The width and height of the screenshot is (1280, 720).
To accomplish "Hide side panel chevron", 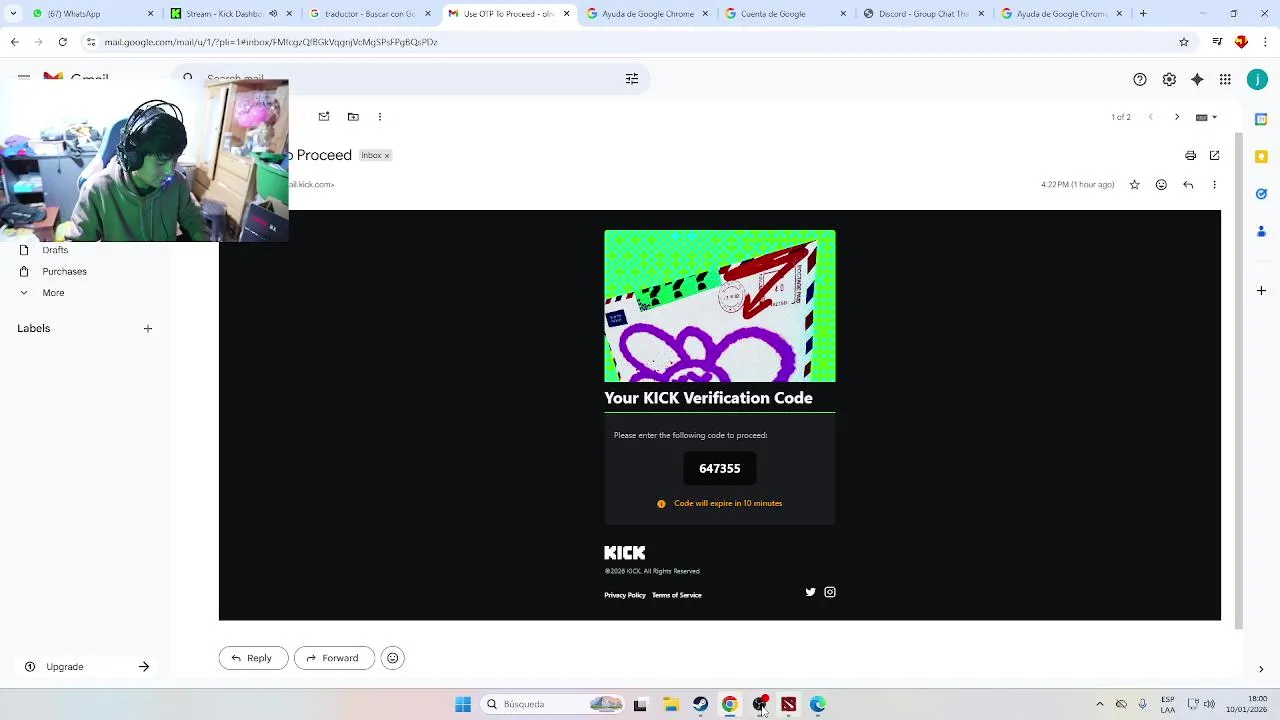I will 1261,669.
